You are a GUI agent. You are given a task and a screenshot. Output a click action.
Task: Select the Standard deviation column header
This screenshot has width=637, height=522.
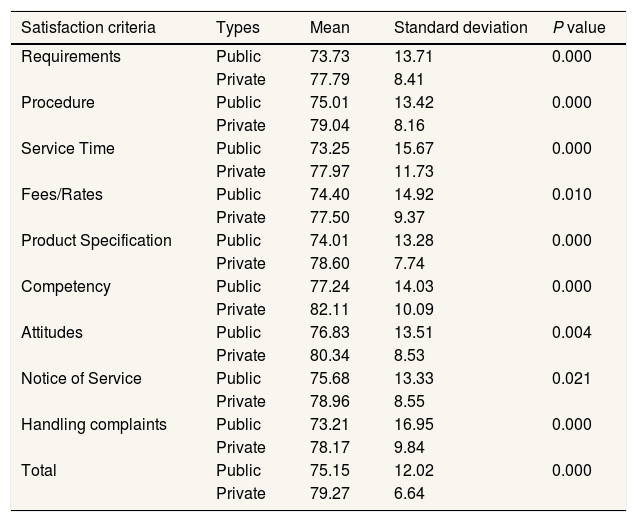tap(460, 28)
